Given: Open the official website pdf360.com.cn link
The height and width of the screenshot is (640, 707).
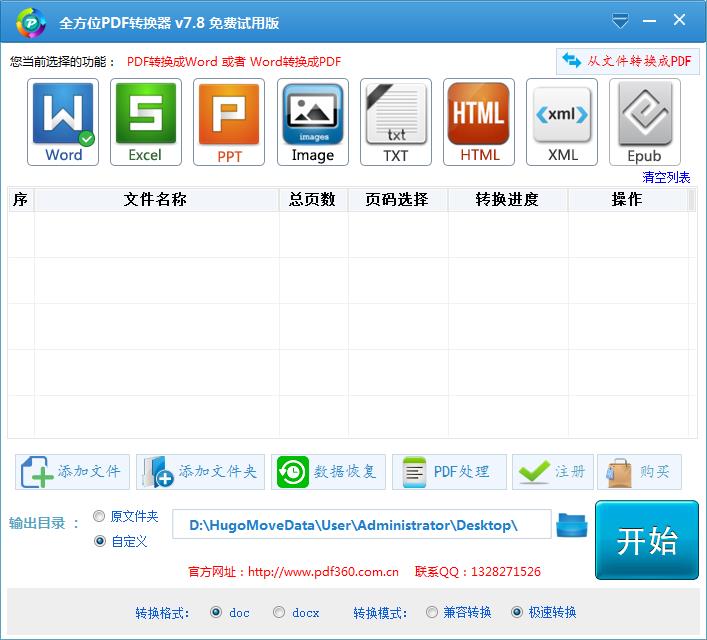Looking at the screenshot, I should [x=323, y=572].
